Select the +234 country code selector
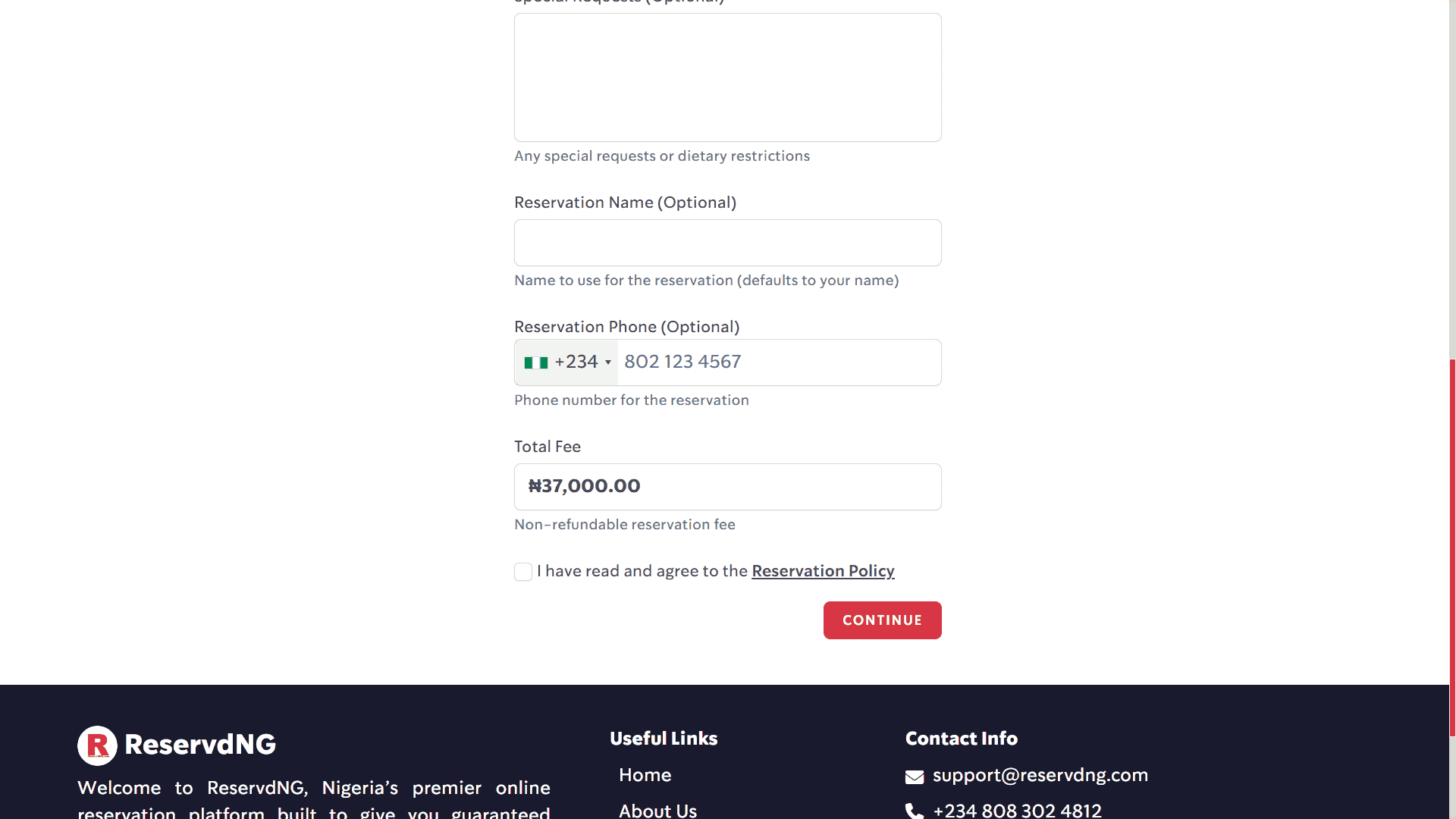1456x819 pixels. point(566,362)
